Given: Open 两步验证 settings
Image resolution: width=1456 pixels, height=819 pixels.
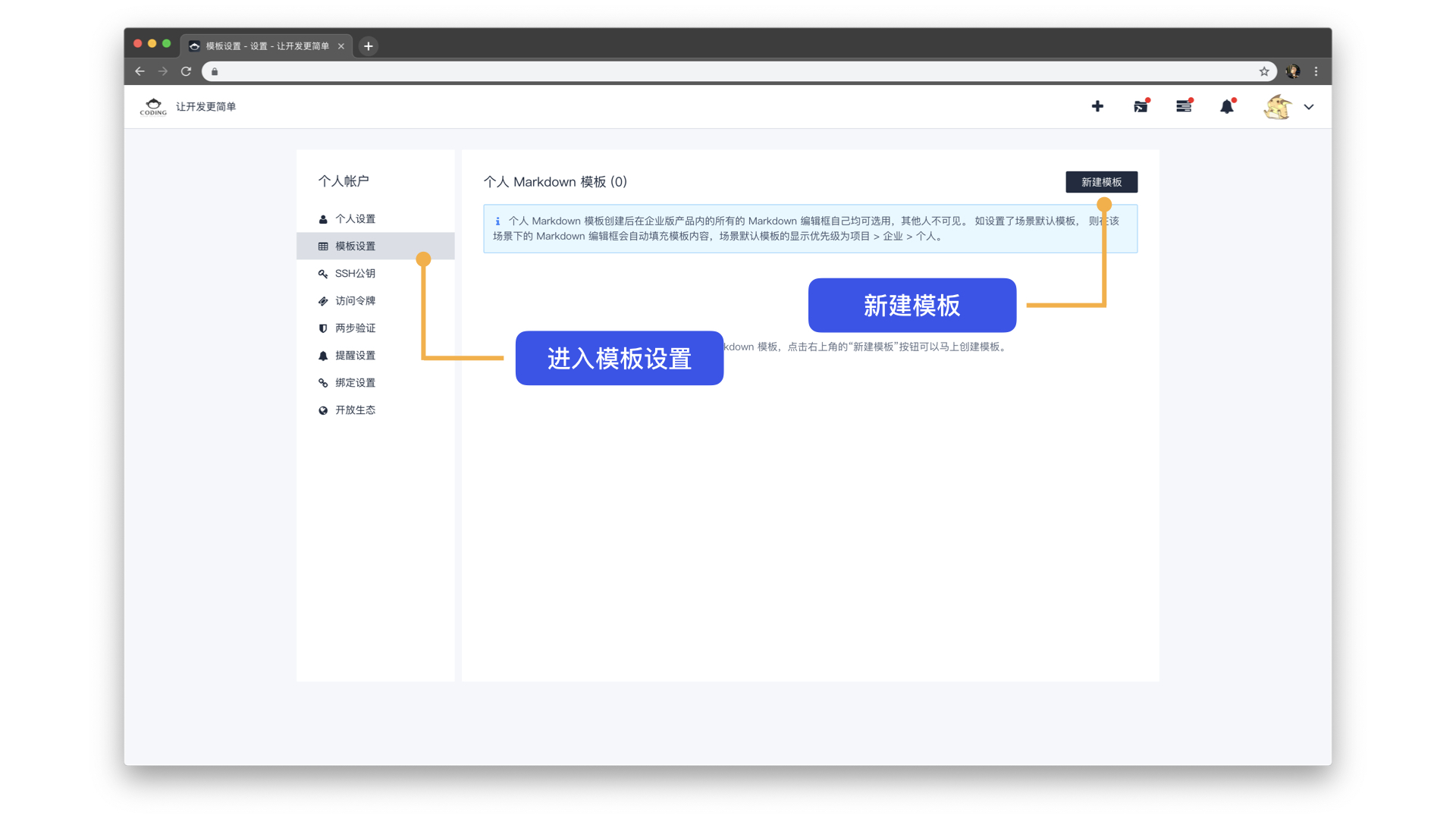Looking at the screenshot, I should (x=355, y=328).
